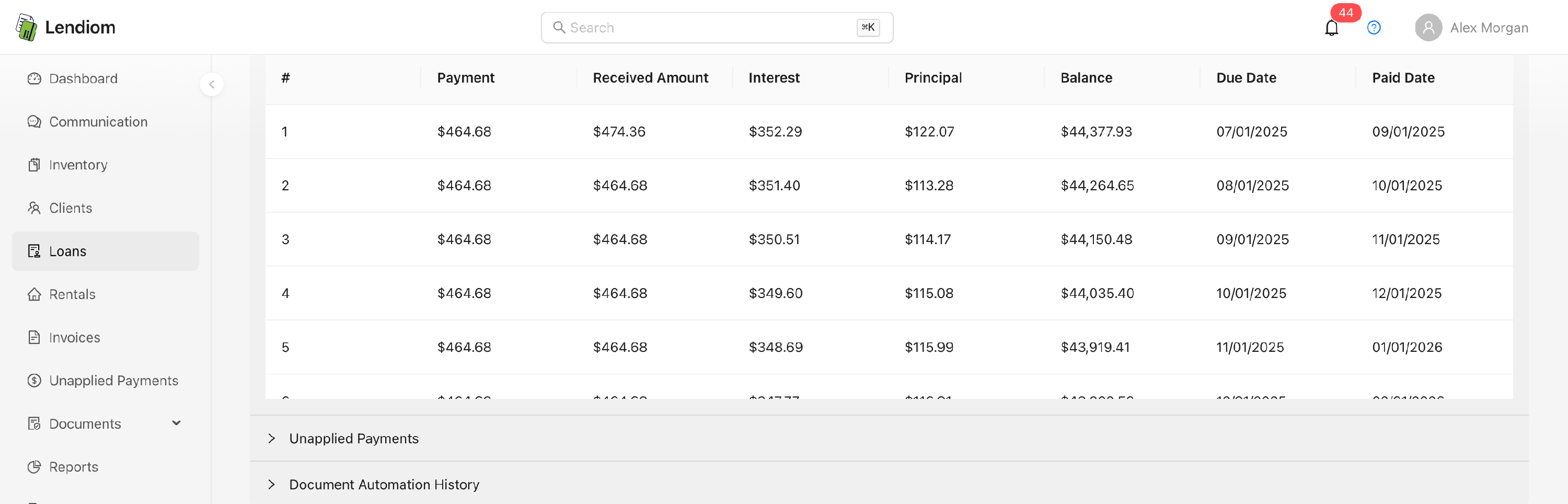The image size is (1568, 504).
Task: Click the search magnifier icon
Action: tap(559, 27)
